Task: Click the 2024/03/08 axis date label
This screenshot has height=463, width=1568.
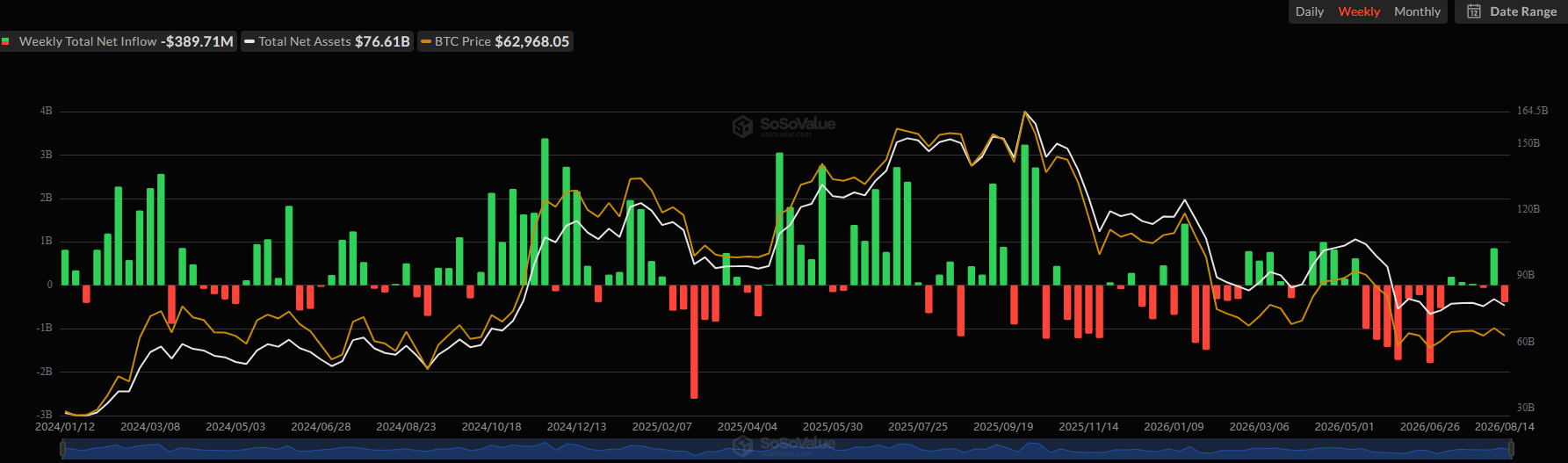Action: coord(150,427)
